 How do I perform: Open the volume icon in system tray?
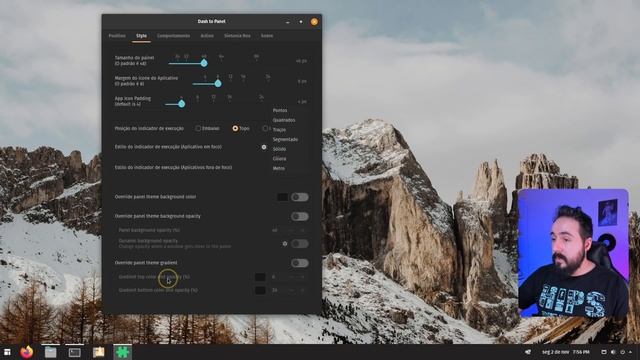[613, 352]
